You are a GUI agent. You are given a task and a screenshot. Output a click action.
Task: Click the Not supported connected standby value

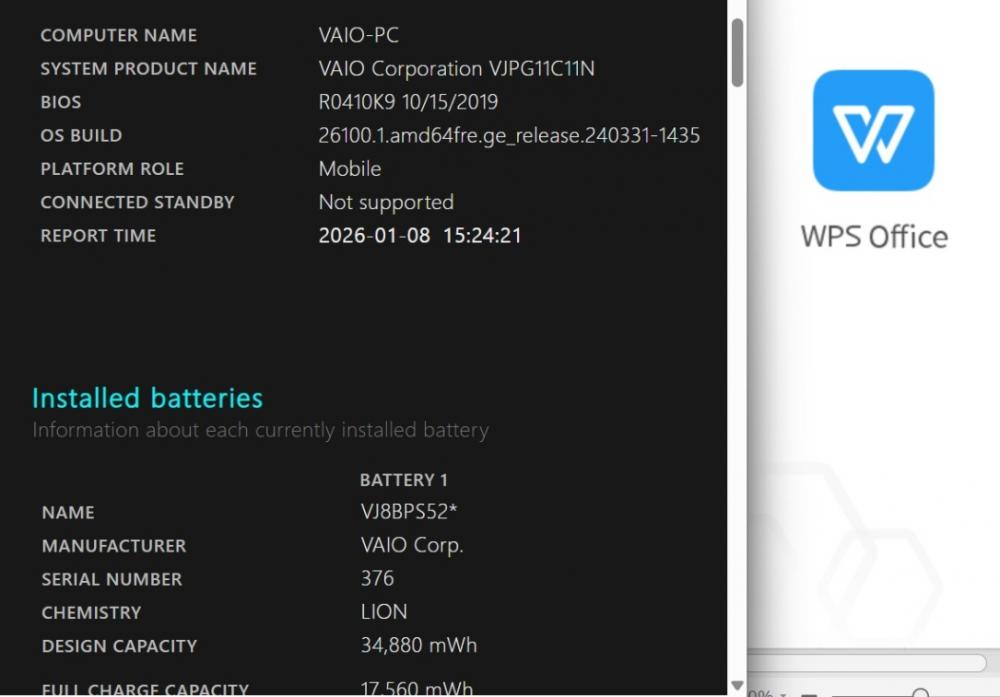(x=386, y=202)
